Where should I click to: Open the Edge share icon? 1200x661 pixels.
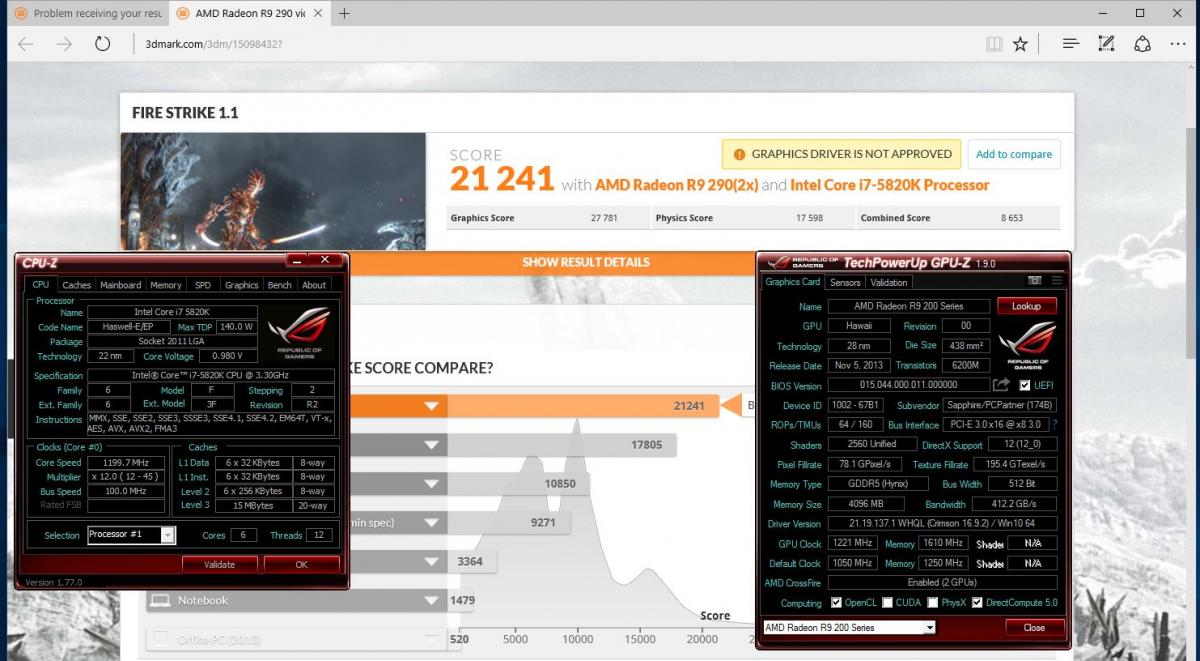(x=1142, y=44)
